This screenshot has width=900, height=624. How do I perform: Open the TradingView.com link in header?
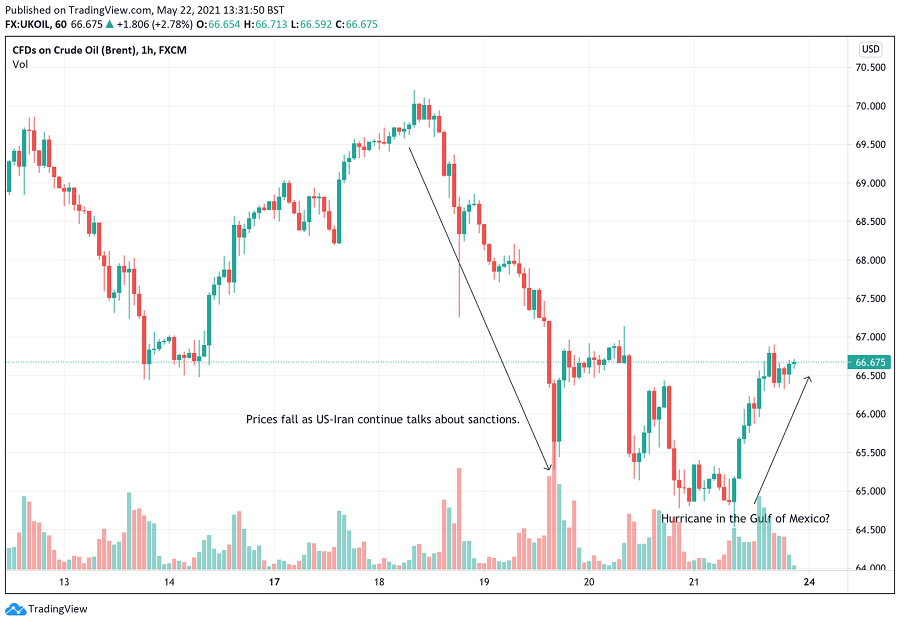coord(105,9)
